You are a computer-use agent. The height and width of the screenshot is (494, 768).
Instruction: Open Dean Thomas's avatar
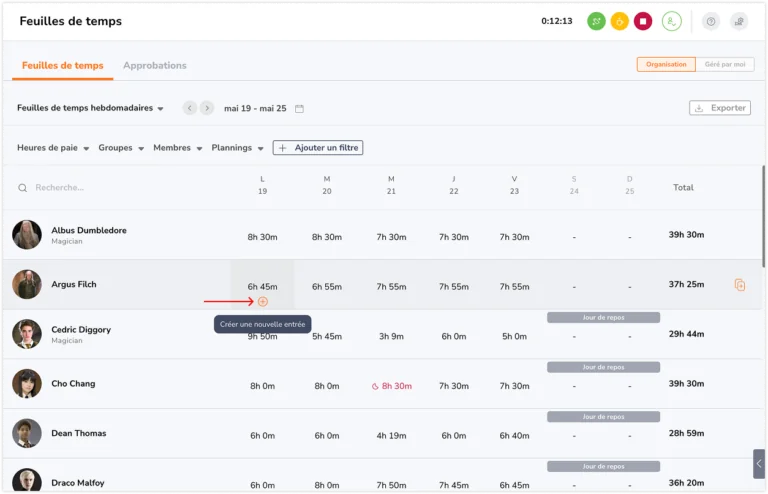[27, 433]
